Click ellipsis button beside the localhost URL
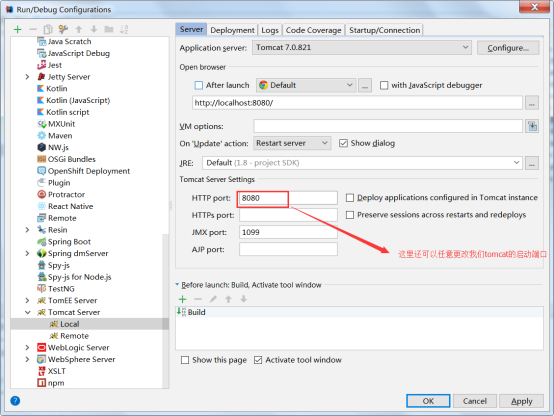Screen dimensions: 554x416 (532, 103)
